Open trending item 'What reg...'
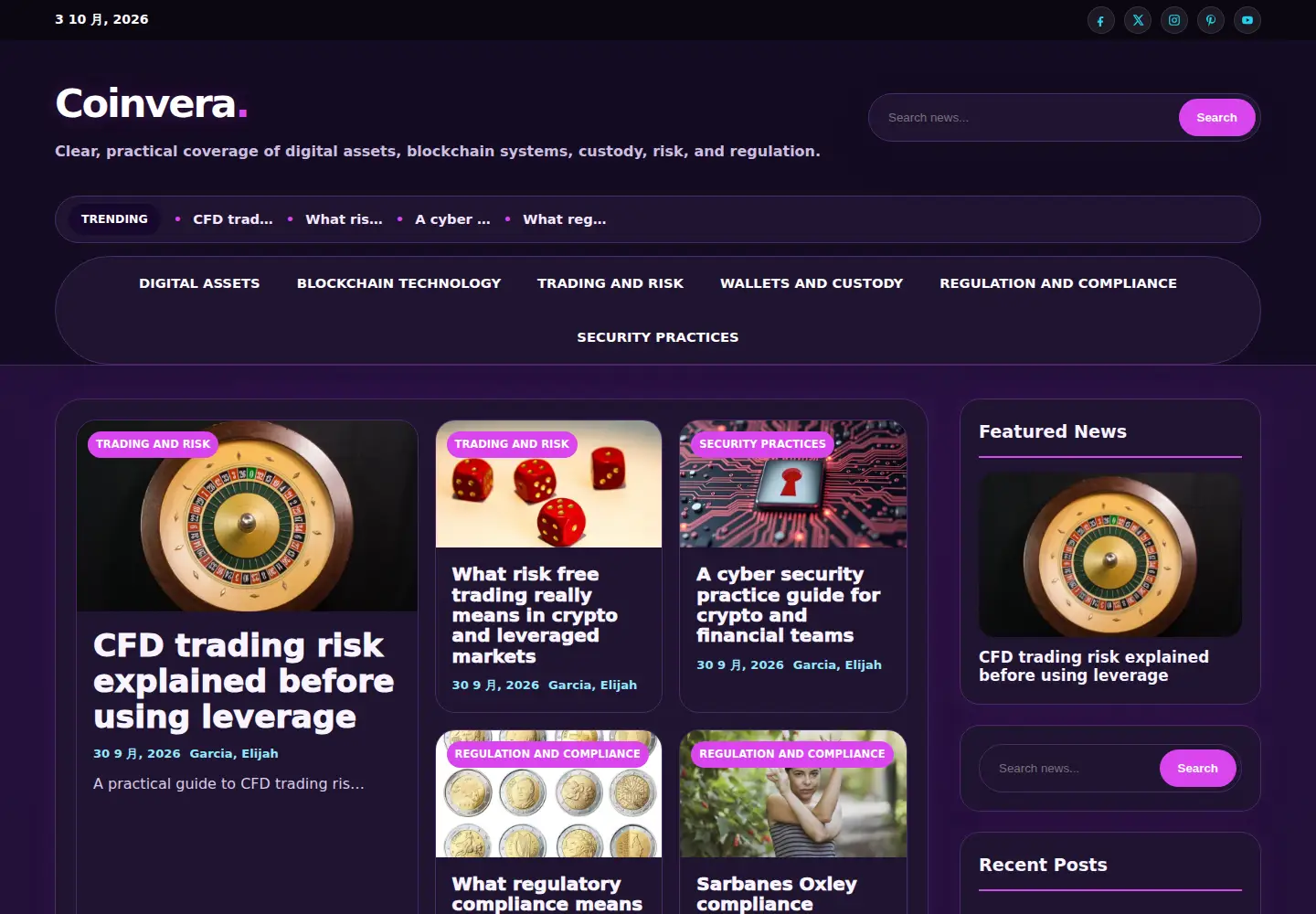Screen dimensions: 1316x914 [564, 219]
